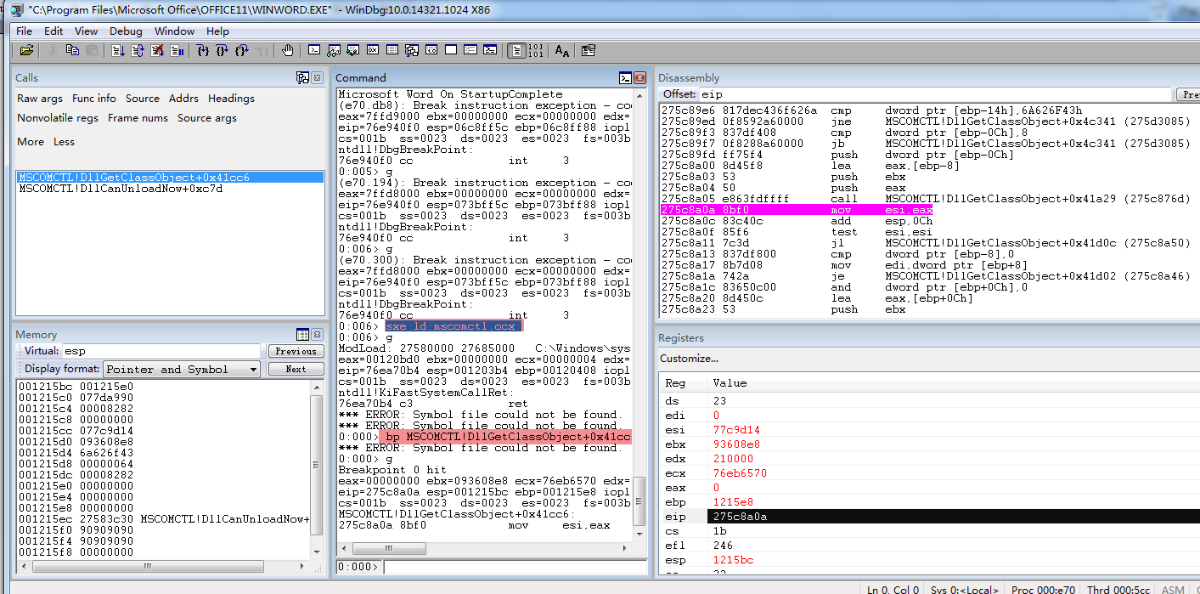
Task: Click the Next button in Memory panel
Action: click(296, 369)
